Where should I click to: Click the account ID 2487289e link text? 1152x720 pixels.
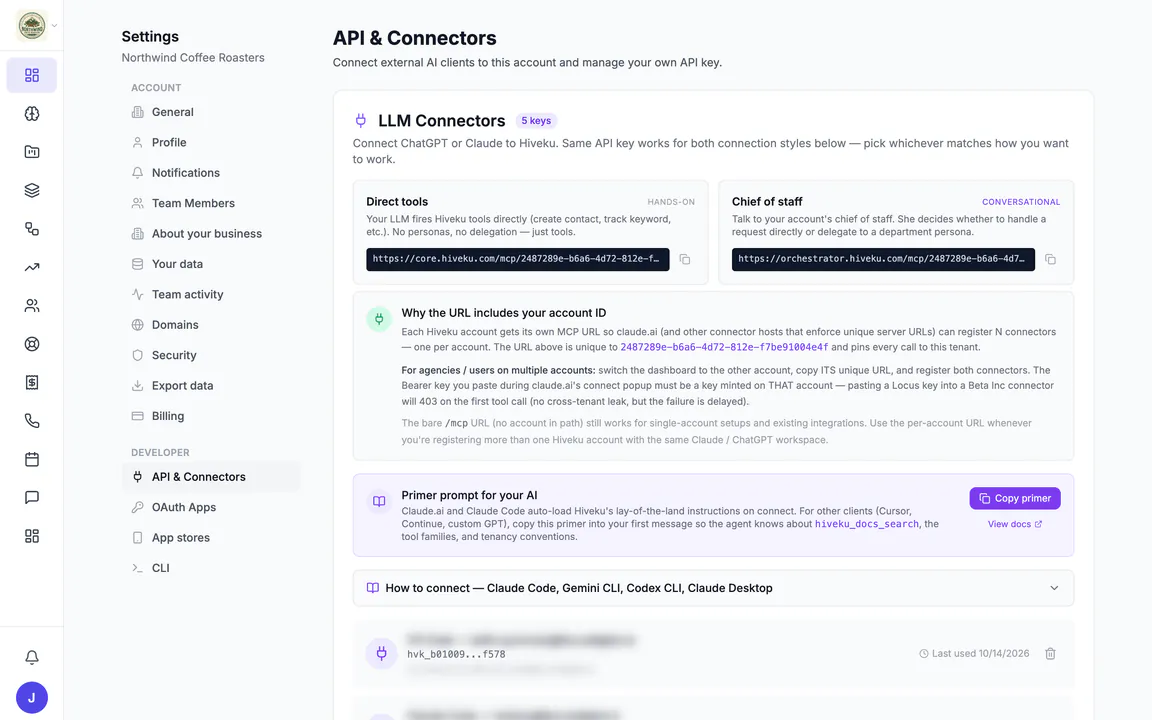point(724,347)
